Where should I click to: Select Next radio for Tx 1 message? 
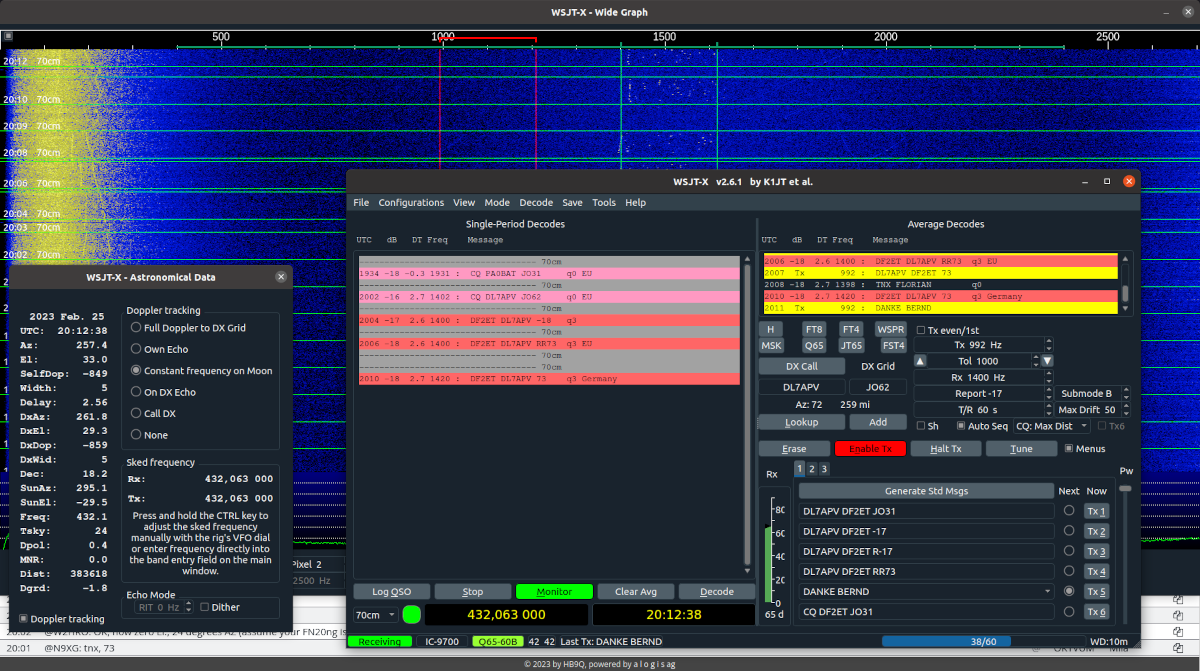click(x=1069, y=511)
